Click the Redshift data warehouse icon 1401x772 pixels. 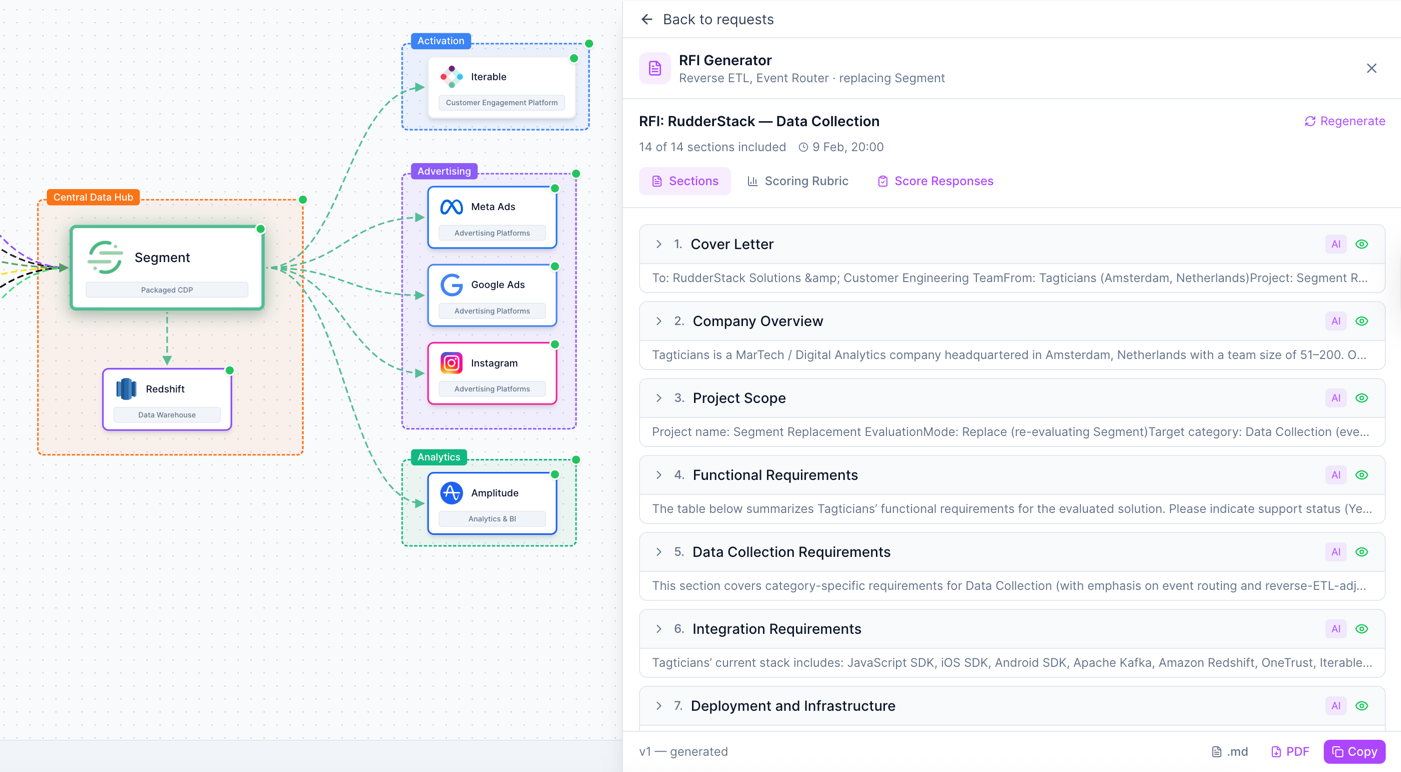click(125, 388)
